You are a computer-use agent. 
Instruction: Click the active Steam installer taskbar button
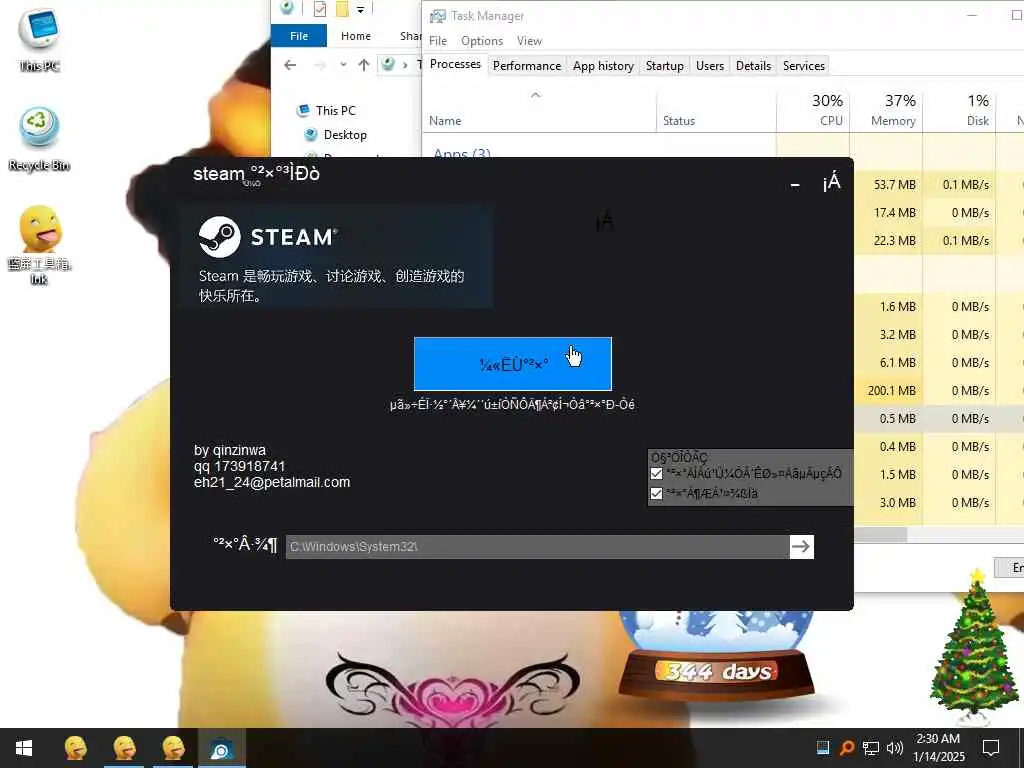click(x=221, y=748)
